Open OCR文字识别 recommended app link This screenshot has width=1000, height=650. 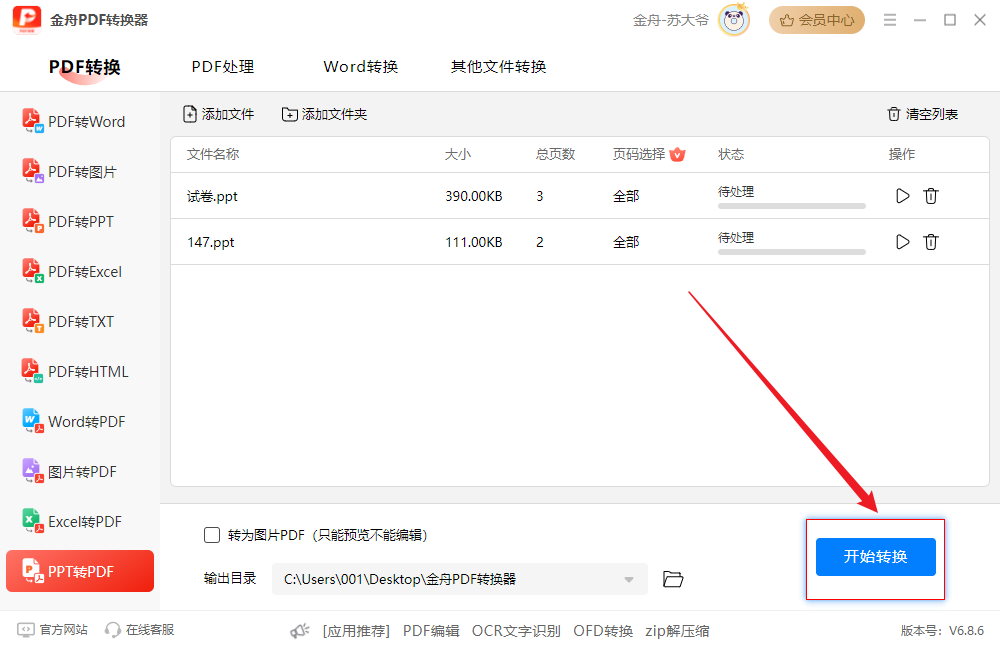click(x=516, y=631)
